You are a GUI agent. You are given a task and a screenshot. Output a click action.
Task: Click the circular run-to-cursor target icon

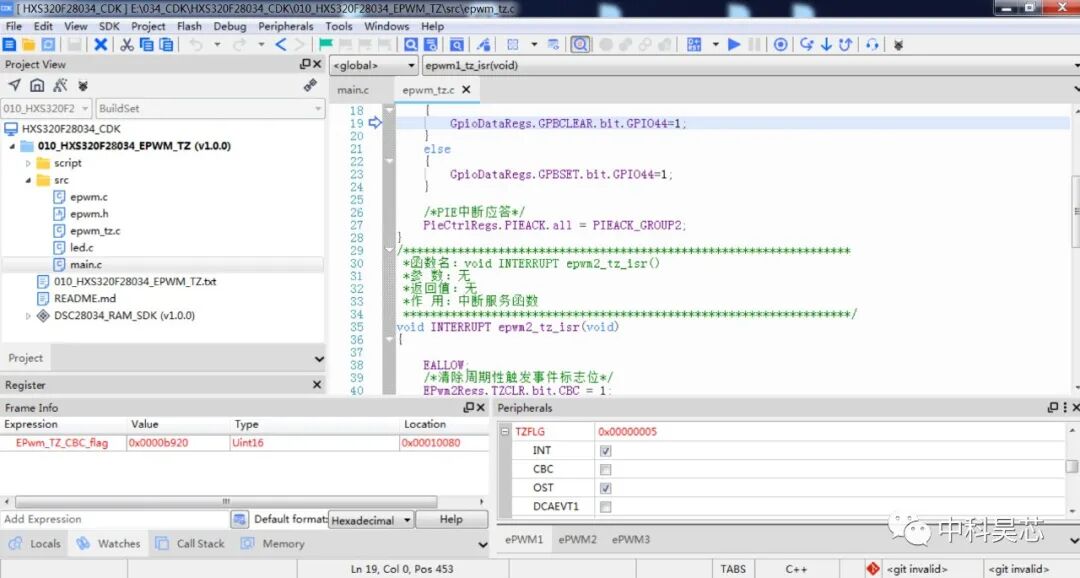point(780,45)
